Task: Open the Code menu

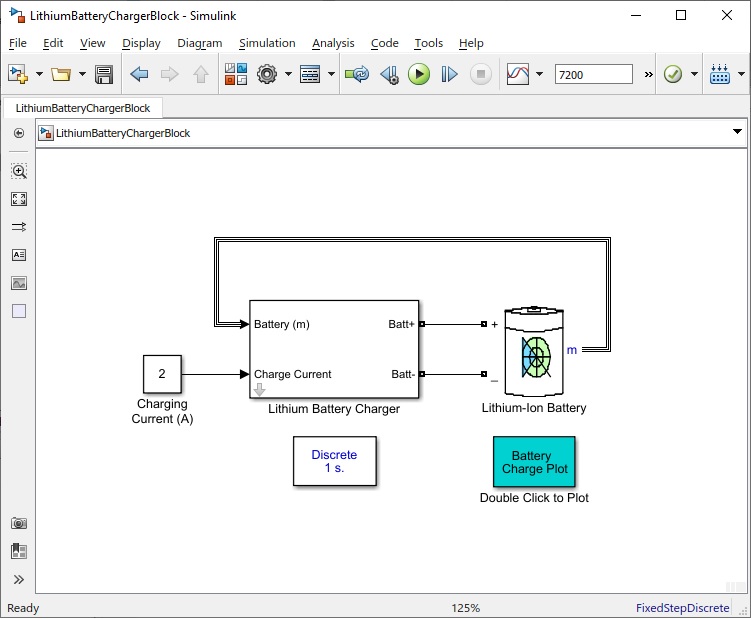Action: pos(385,43)
